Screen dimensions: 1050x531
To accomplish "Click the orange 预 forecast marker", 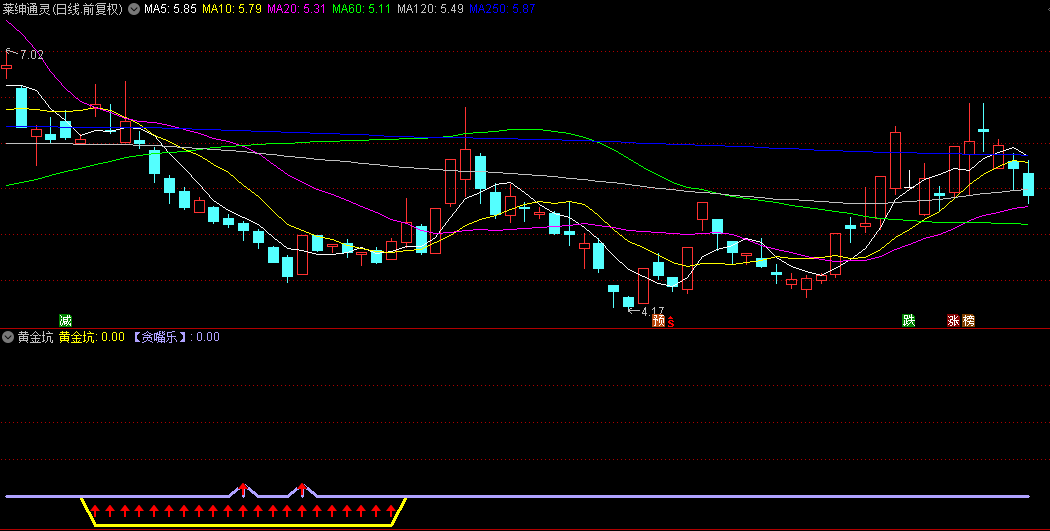I will tap(659, 321).
